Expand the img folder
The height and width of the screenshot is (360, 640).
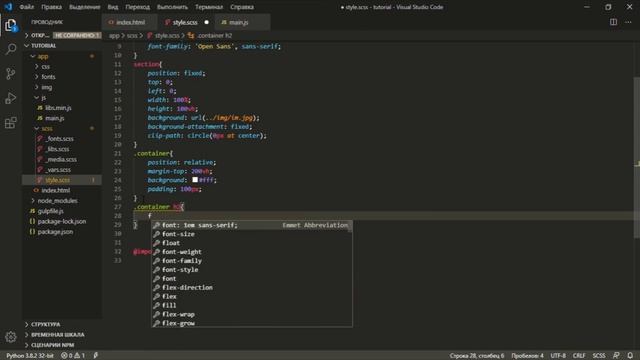(62, 87)
